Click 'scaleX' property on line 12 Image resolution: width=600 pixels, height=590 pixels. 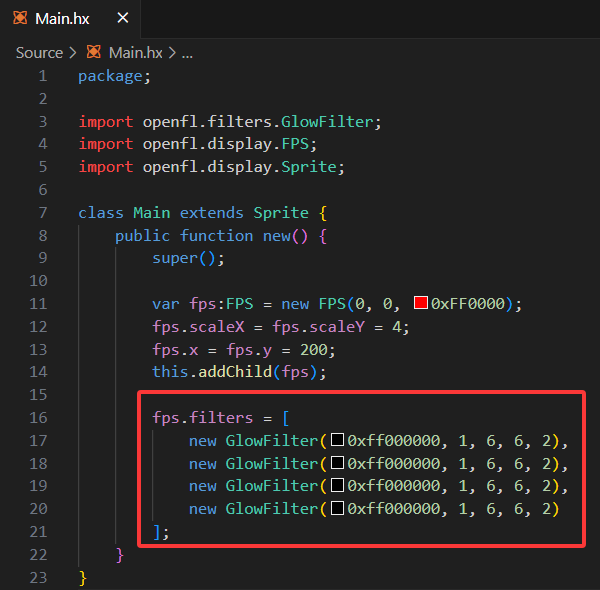click(217, 327)
